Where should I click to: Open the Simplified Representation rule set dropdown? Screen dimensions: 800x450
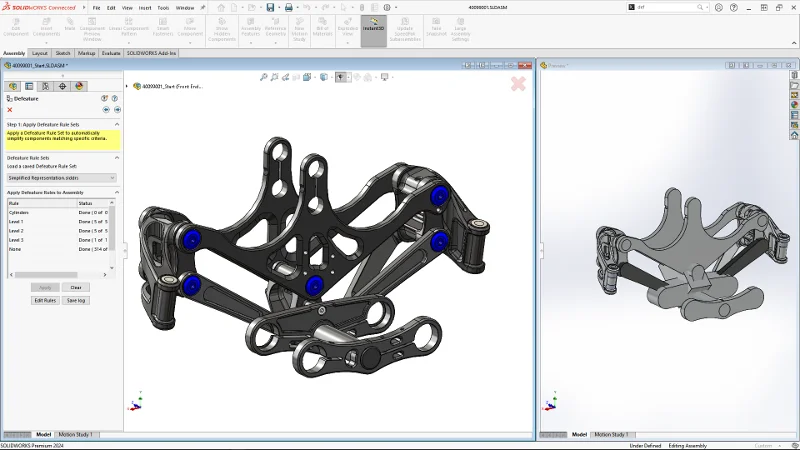61,178
